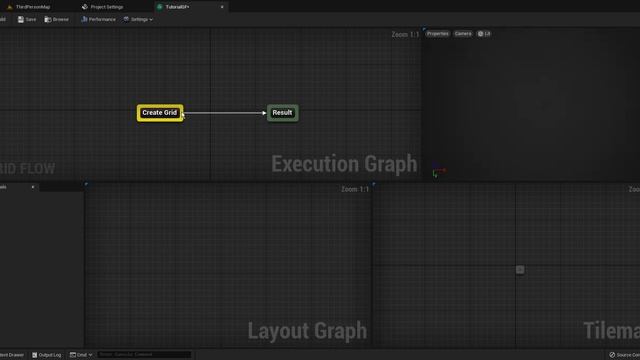Click the TutorialGF asset icon
Viewport: 640px width, 360px height.
click(x=160, y=7)
